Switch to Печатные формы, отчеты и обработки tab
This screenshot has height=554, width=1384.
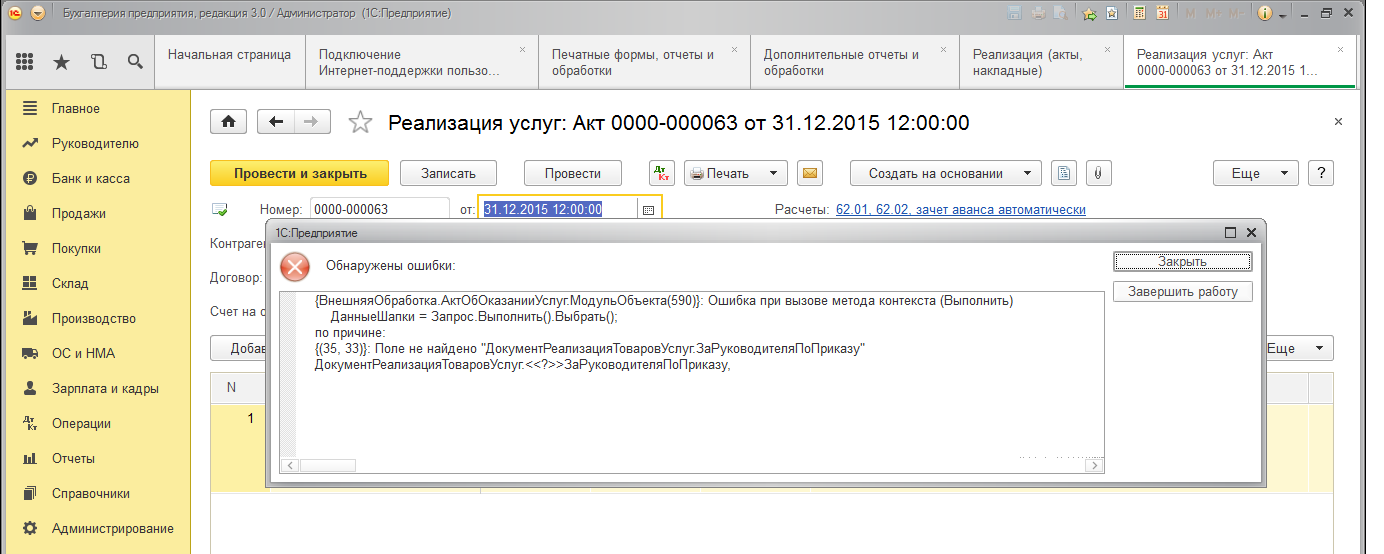point(644,62)
